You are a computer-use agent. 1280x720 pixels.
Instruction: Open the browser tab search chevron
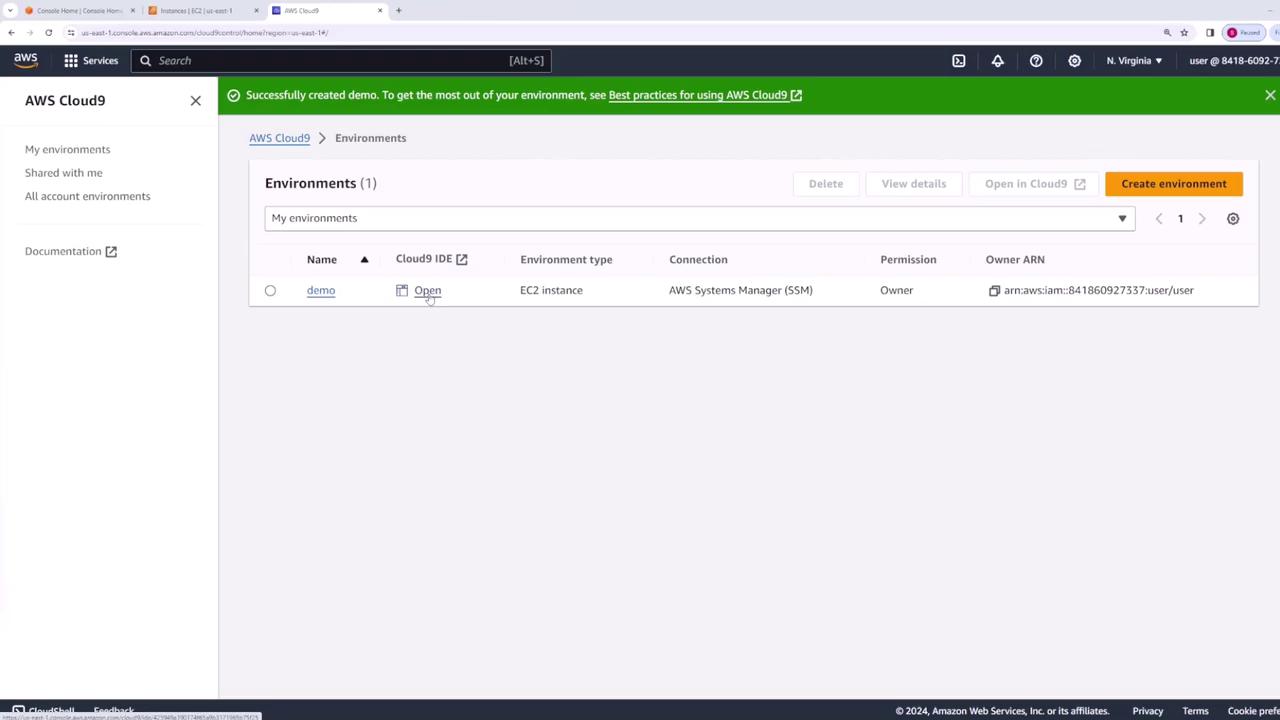coord(9,11)
